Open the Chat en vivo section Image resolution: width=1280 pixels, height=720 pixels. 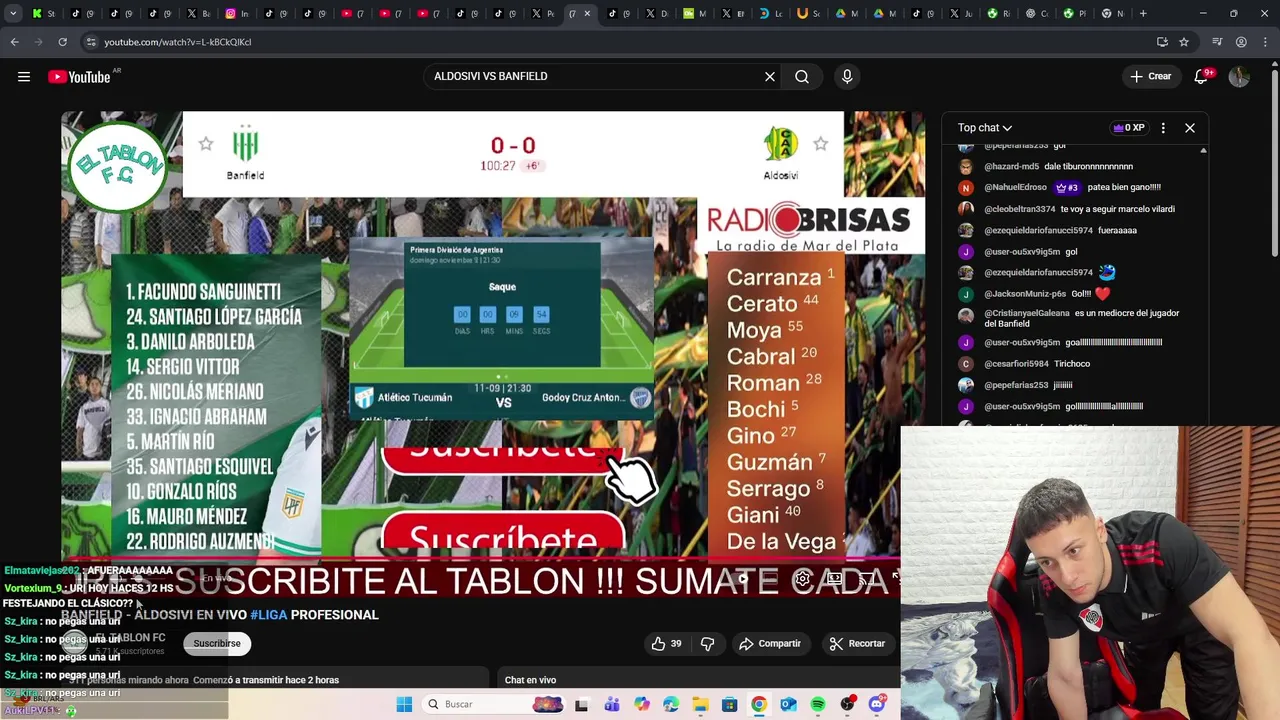point(530,680)
